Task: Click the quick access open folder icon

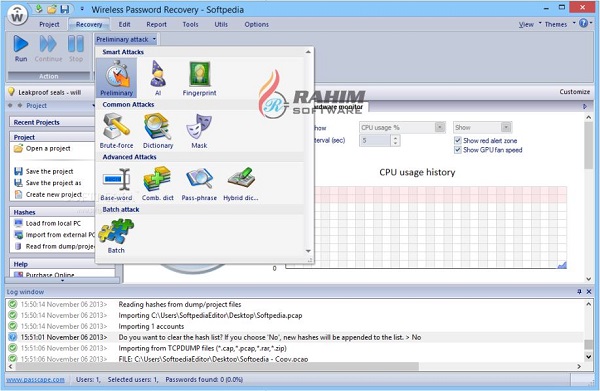Action: [x=52, y=9]
